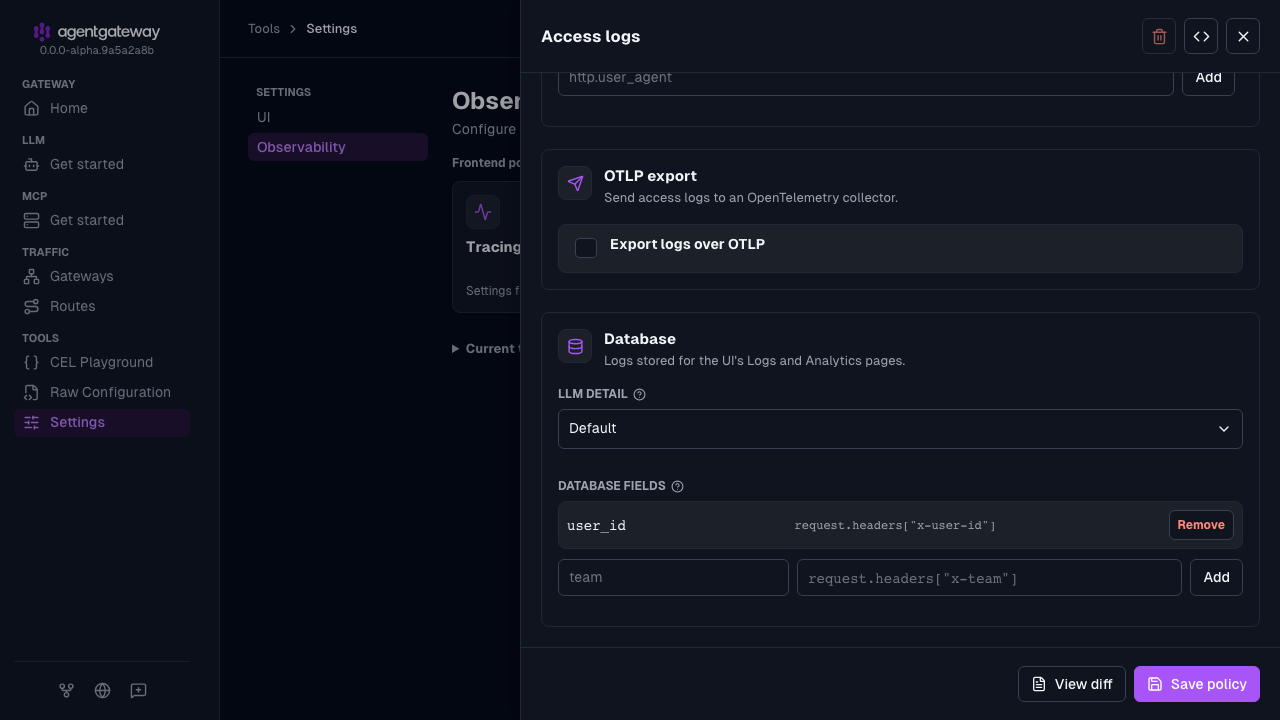Screen dimensions: 1280x720
Task: Click Add next to the team field
Action: (1216, 577)
